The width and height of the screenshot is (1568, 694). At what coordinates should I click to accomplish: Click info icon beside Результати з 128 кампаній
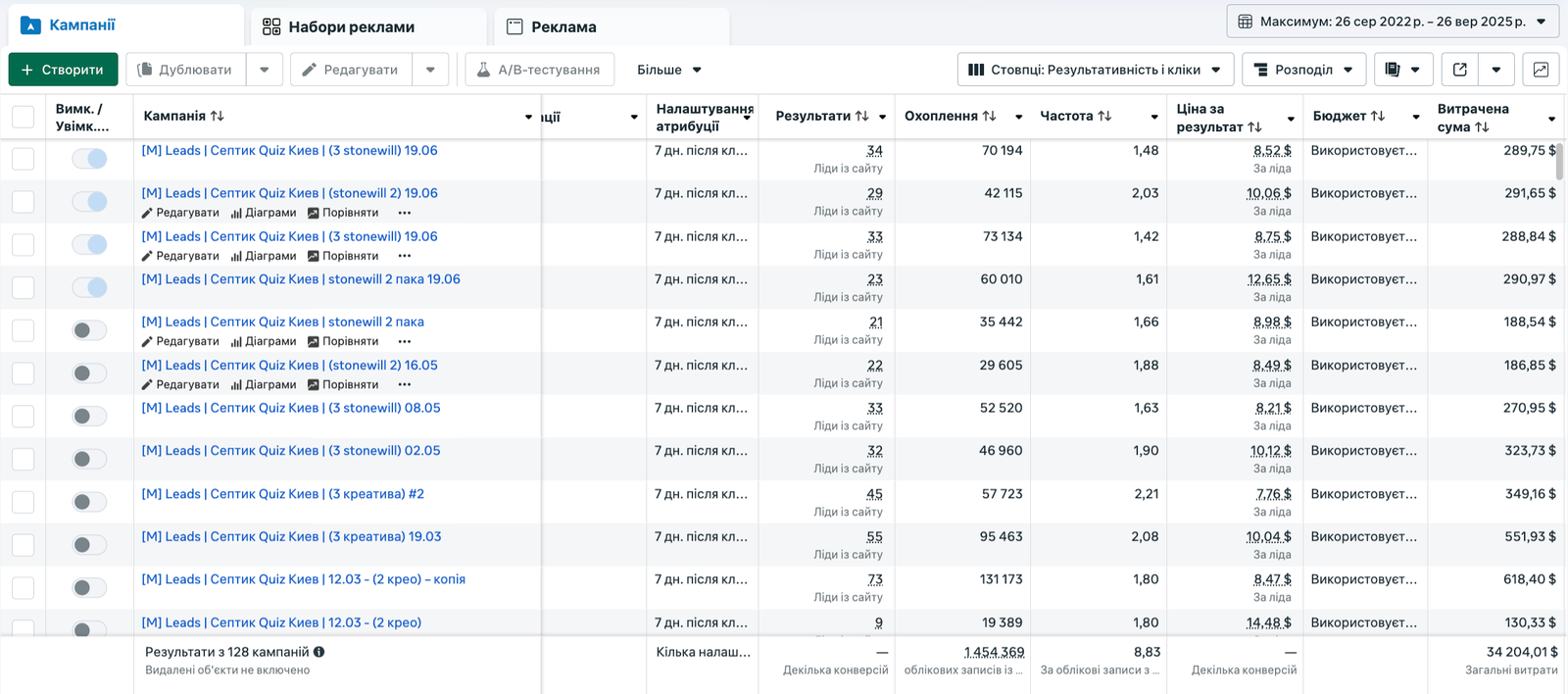319,652
